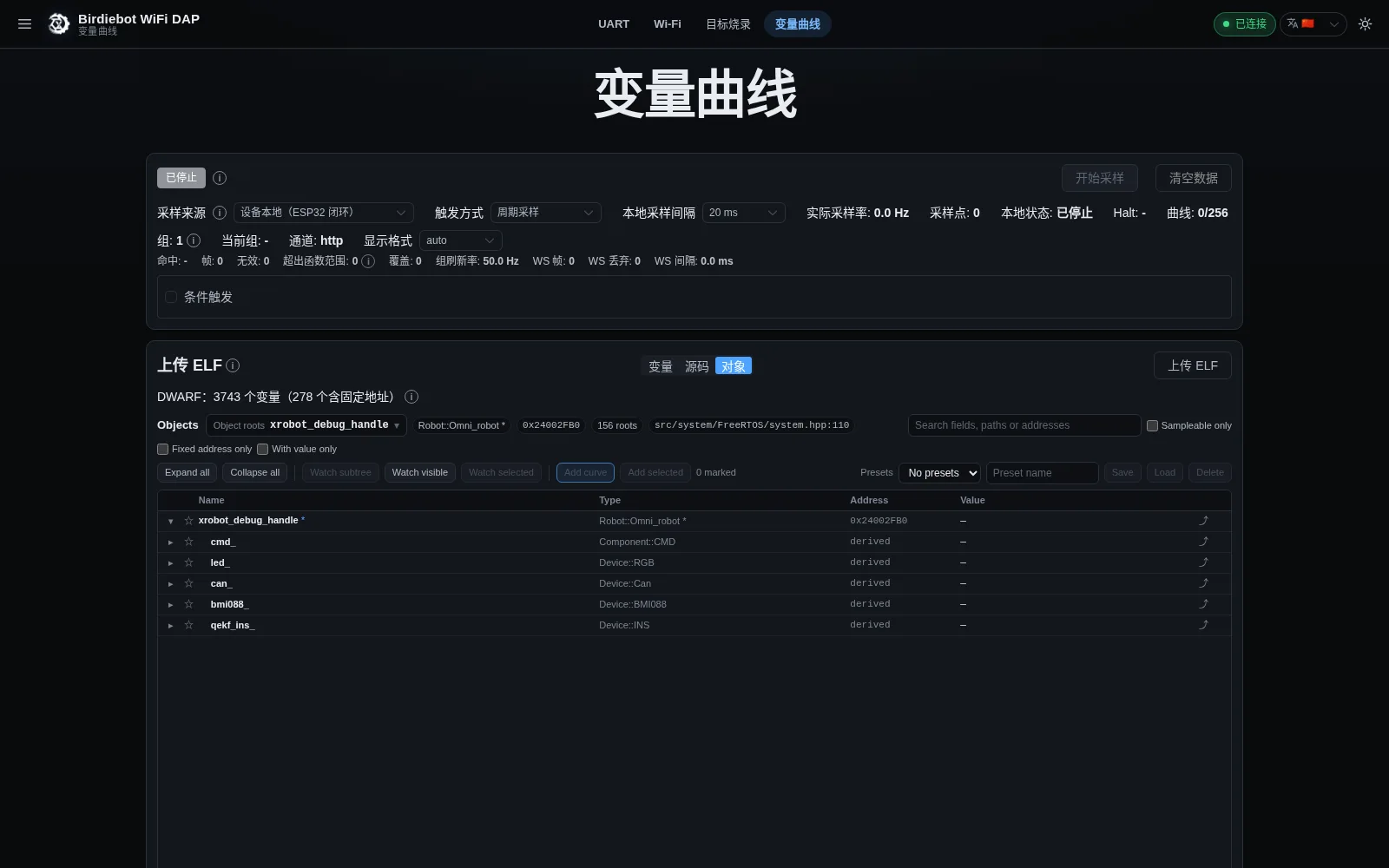This screenshot has height=868, width=1389.
Task: Open the hamburger navigation menu
Action: click(x=24, y=24)
